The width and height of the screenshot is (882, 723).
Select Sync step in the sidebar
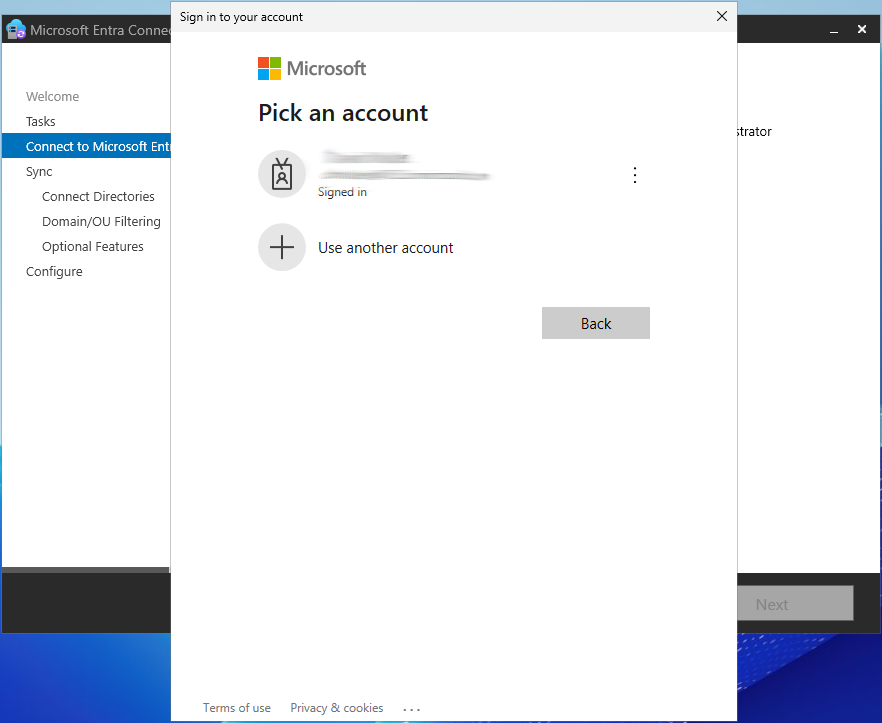(39, 172)
